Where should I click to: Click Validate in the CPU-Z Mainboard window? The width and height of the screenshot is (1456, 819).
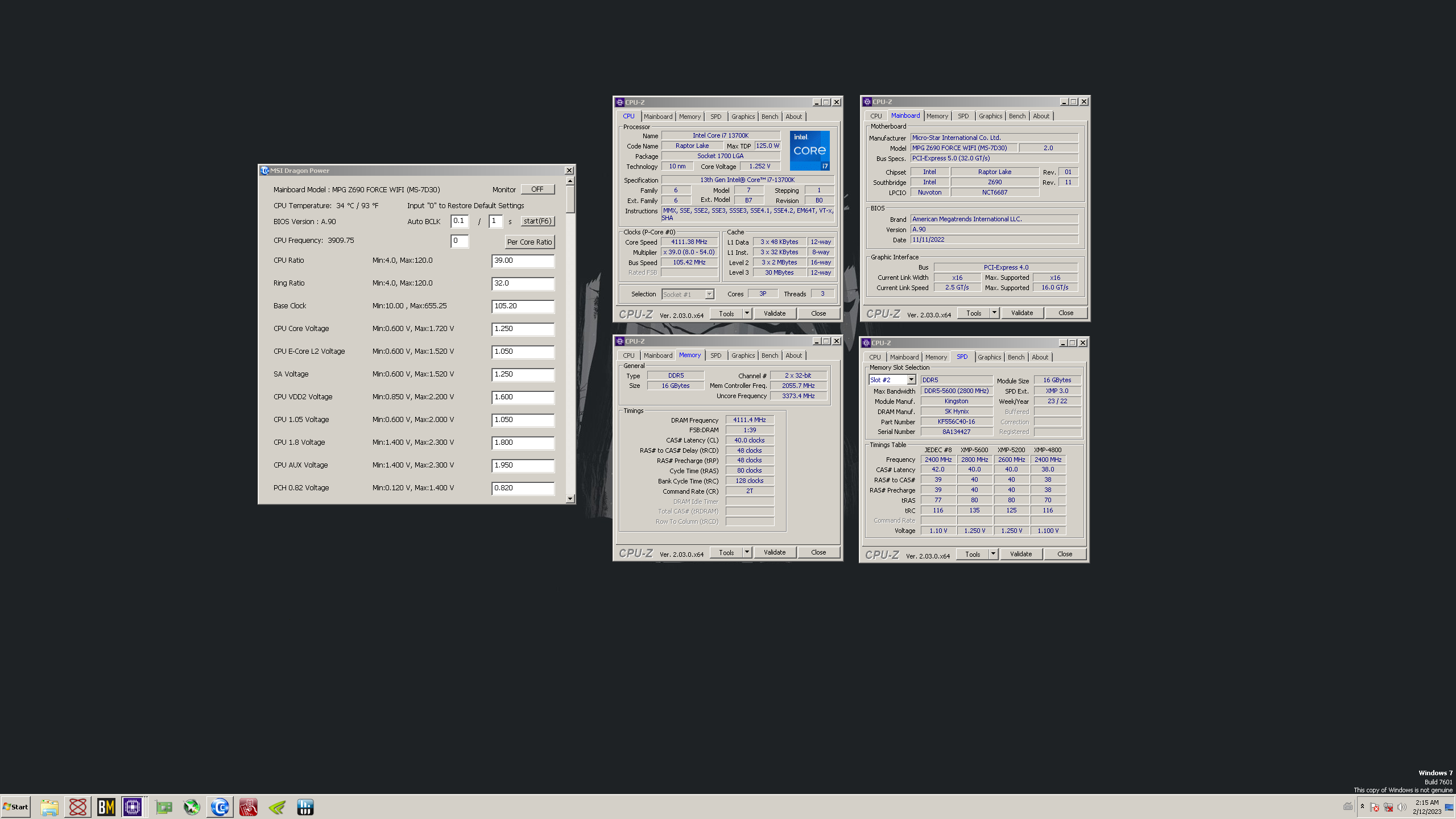[x=1022, y=313]
